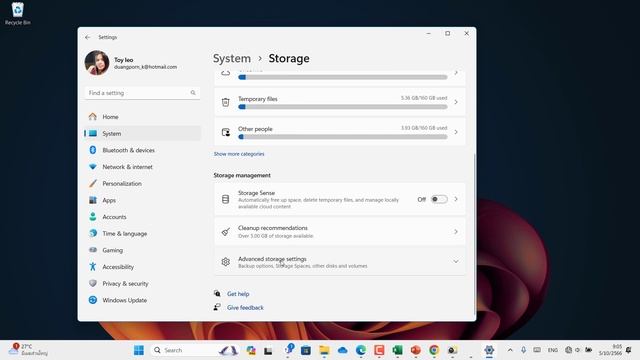Expand Advanced storage settings

[x=340, y=262]
